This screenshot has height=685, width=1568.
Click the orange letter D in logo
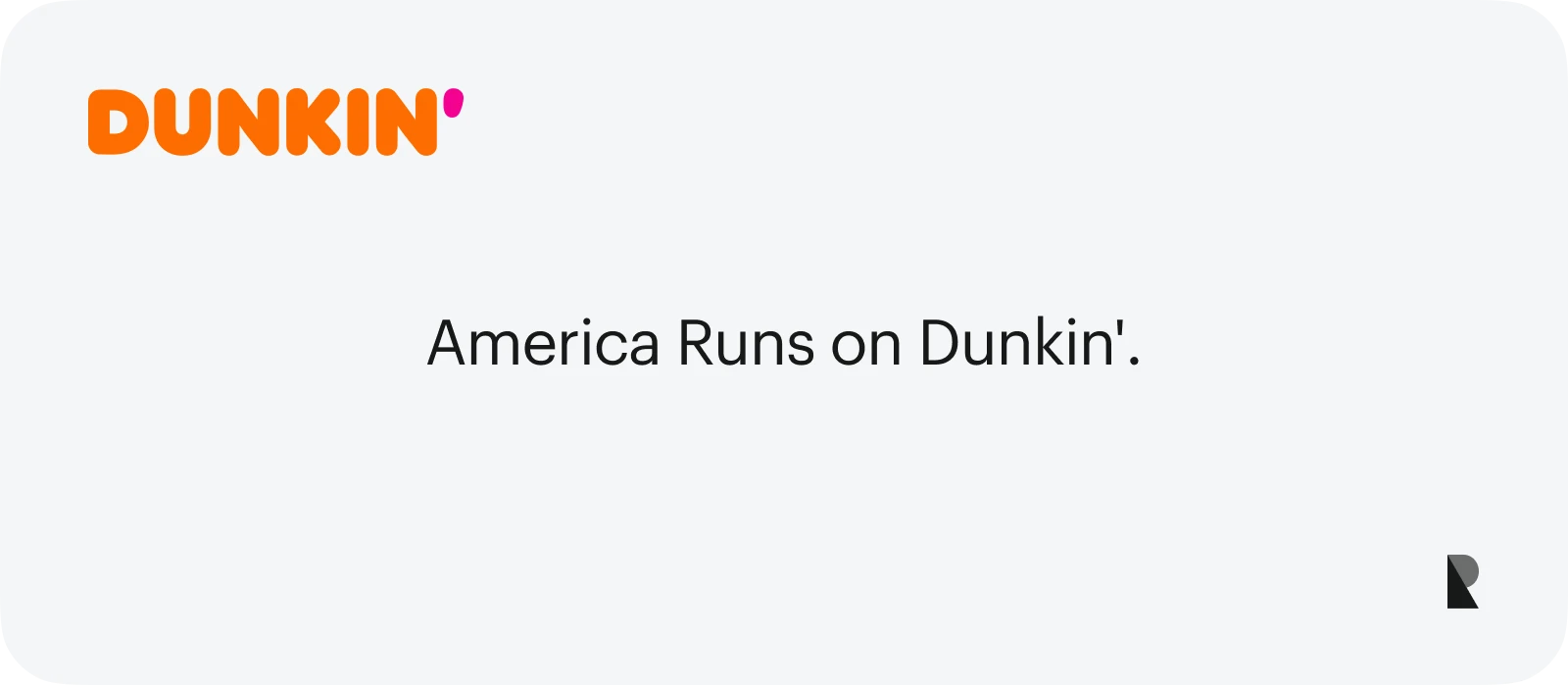pyautogui.click(x=116, y=122)
